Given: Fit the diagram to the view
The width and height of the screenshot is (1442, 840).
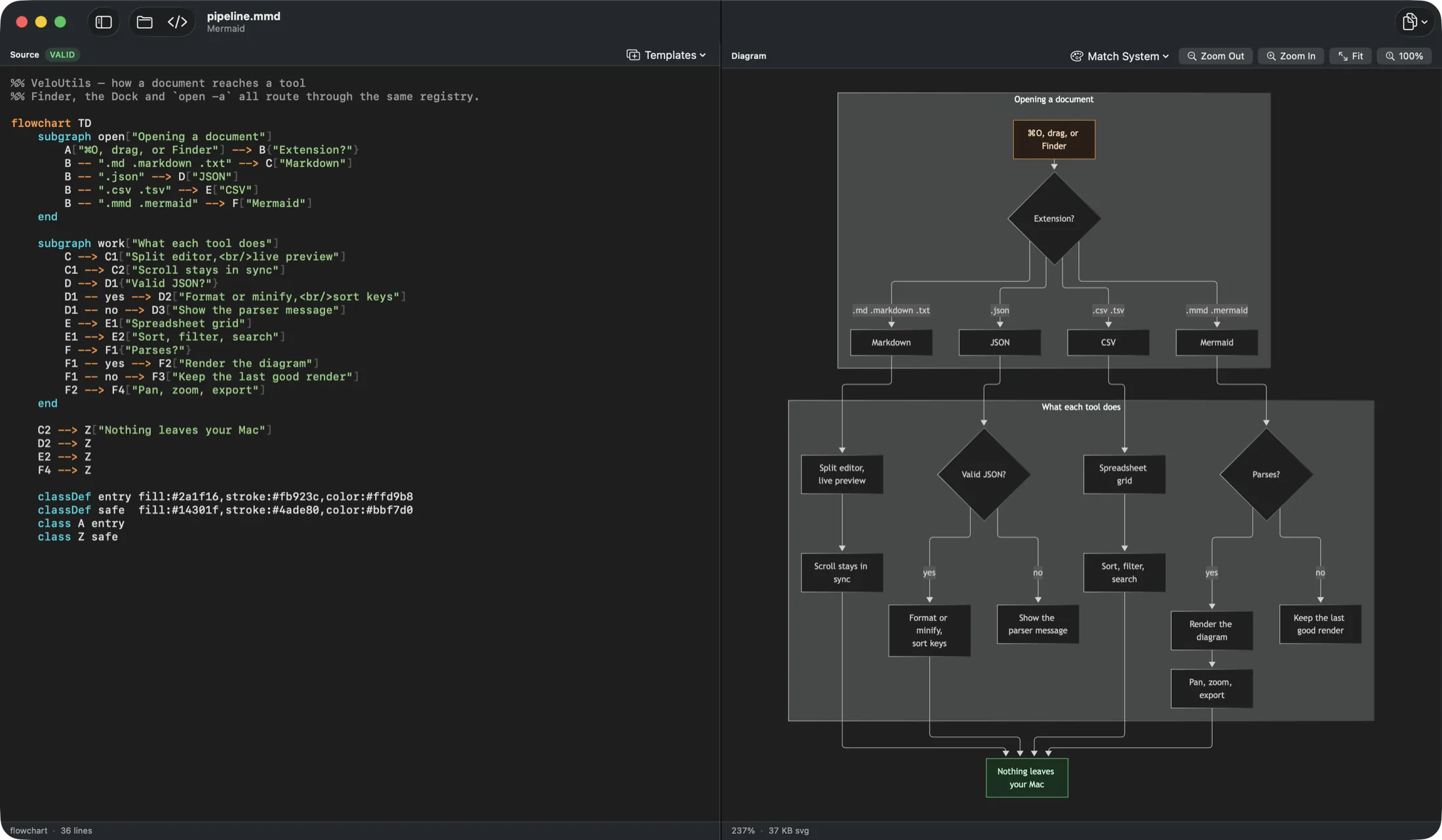Looking at the screenshot, I should [x=1350, y=56].
